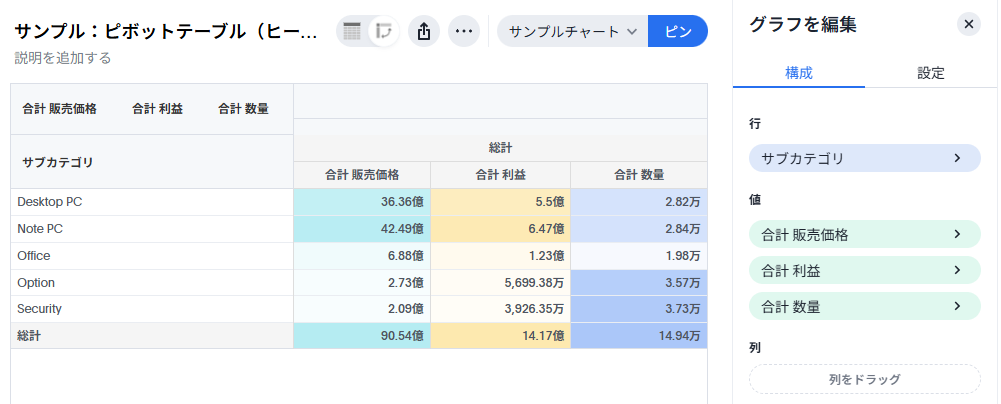Click the 合計 販売価格 column header
This screenshot has height=404, width=1001.
pyautogui.click(x=361, y=174)
